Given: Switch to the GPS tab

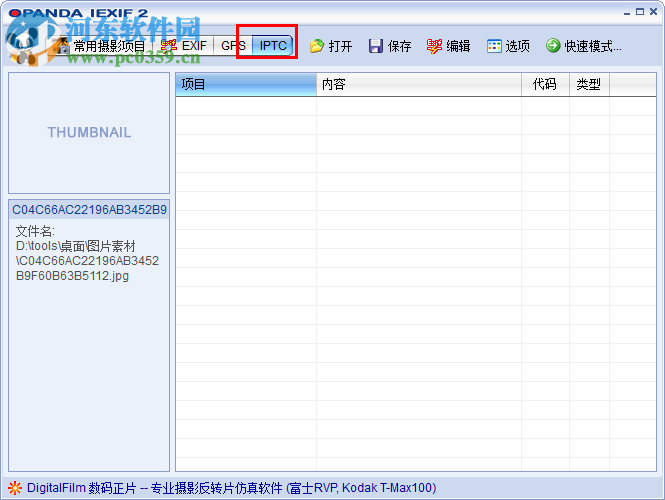Looking at the screenshot, I should [x=233, y=45].
